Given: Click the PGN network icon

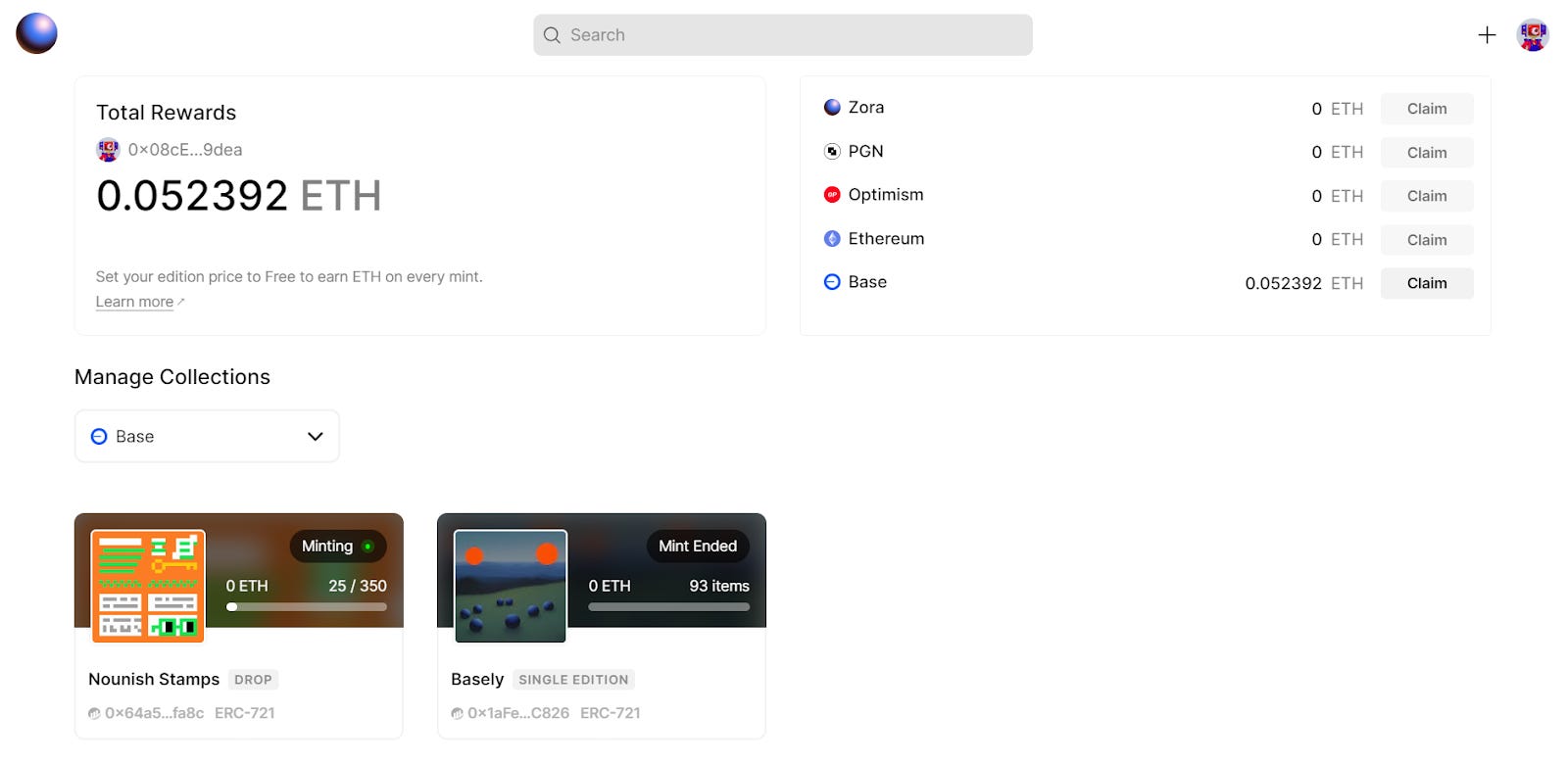Looking at the screenshot, I should coord(832,151).
